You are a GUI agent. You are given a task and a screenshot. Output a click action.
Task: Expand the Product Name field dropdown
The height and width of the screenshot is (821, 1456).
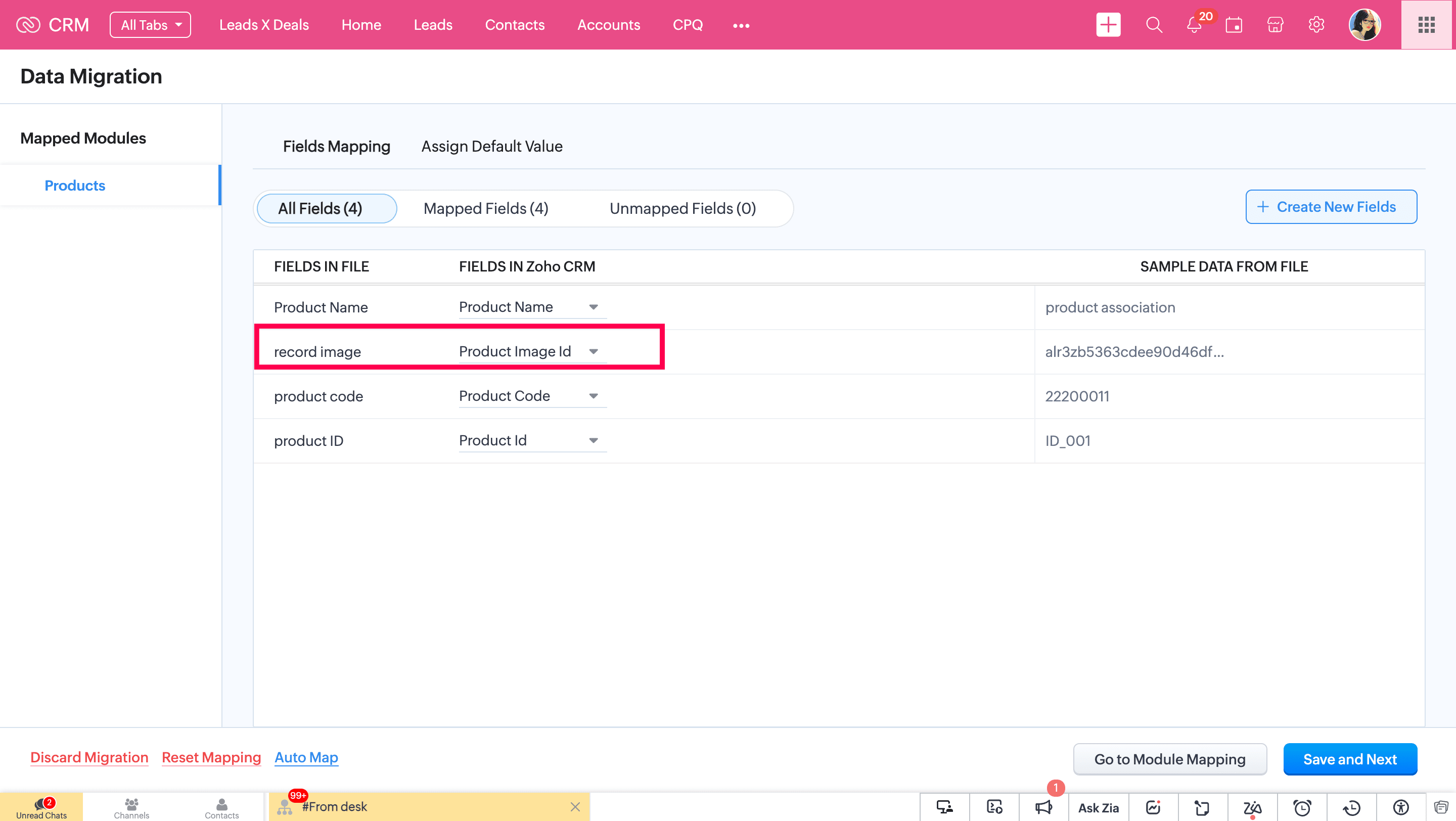coord(593,307)
